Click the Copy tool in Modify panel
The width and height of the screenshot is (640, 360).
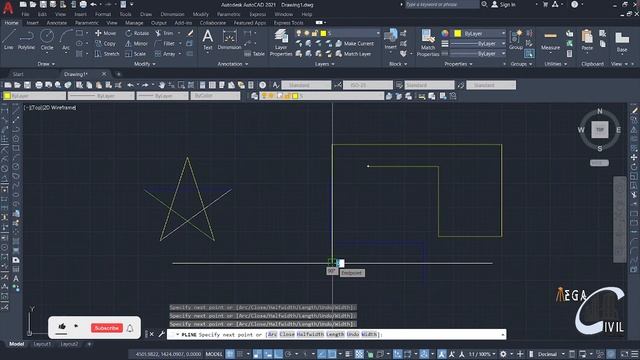[x=105, y=43]
